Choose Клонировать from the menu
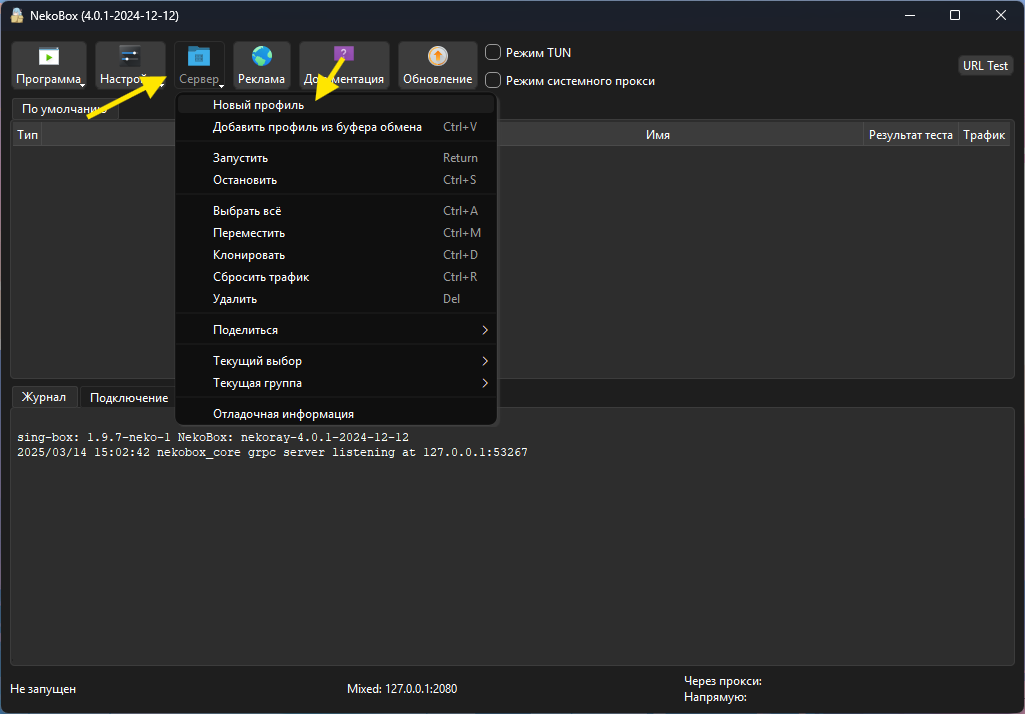This screenshot has width=1025, height=714. point(336,255)
